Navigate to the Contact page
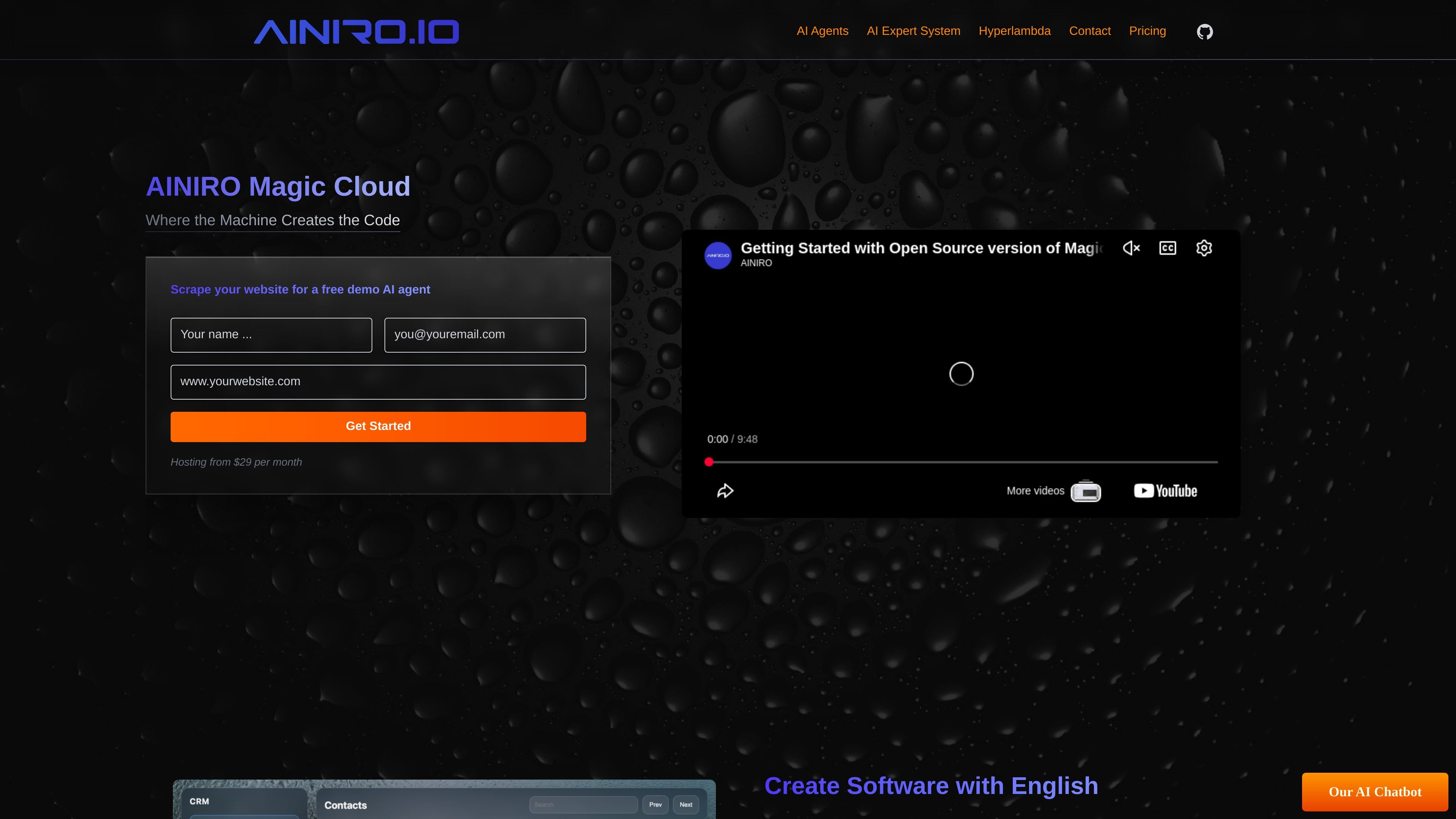This screenshot has width=1456, height=819. coord(1090,31)
